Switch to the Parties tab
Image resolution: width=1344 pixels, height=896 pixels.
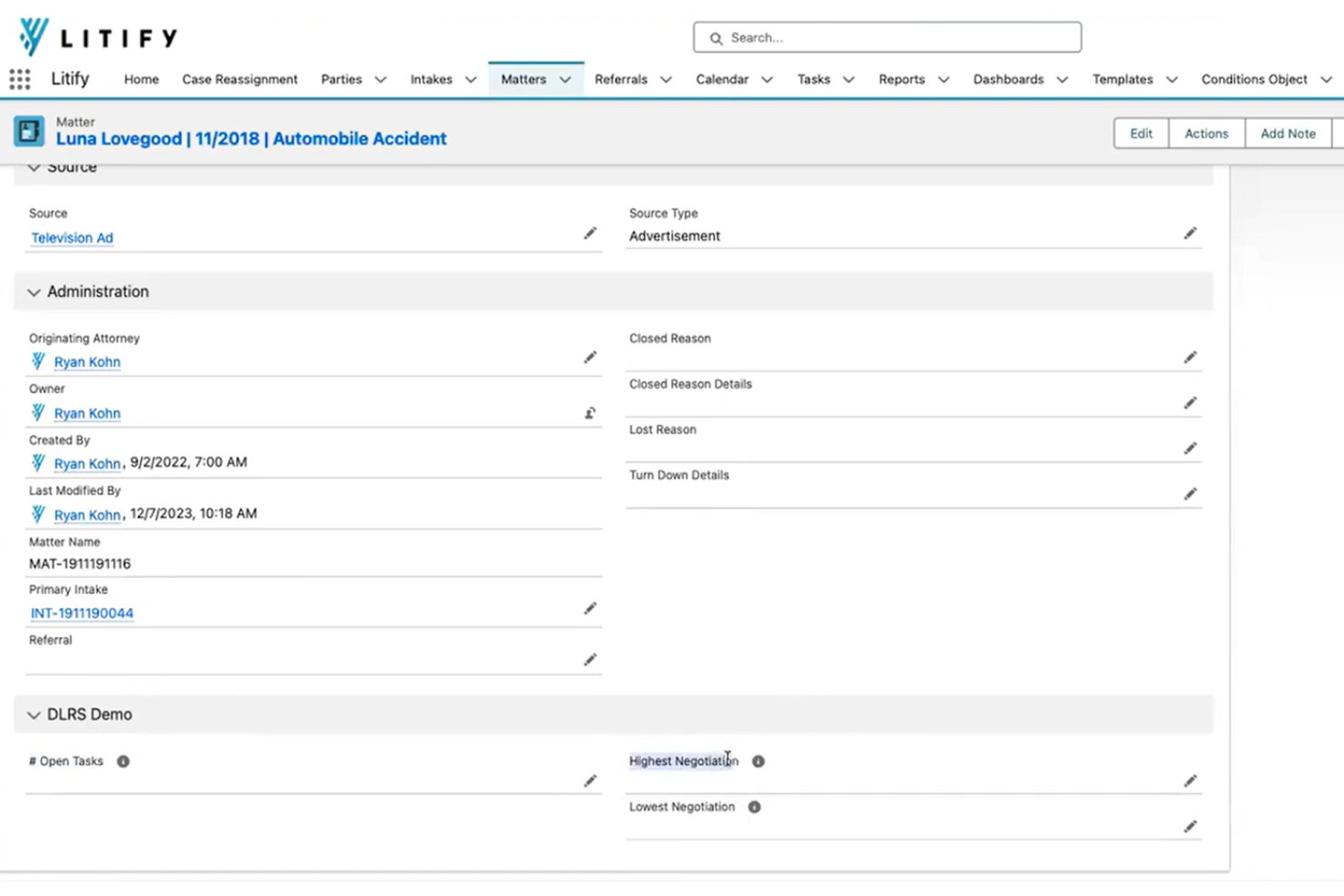pos(341,80)
